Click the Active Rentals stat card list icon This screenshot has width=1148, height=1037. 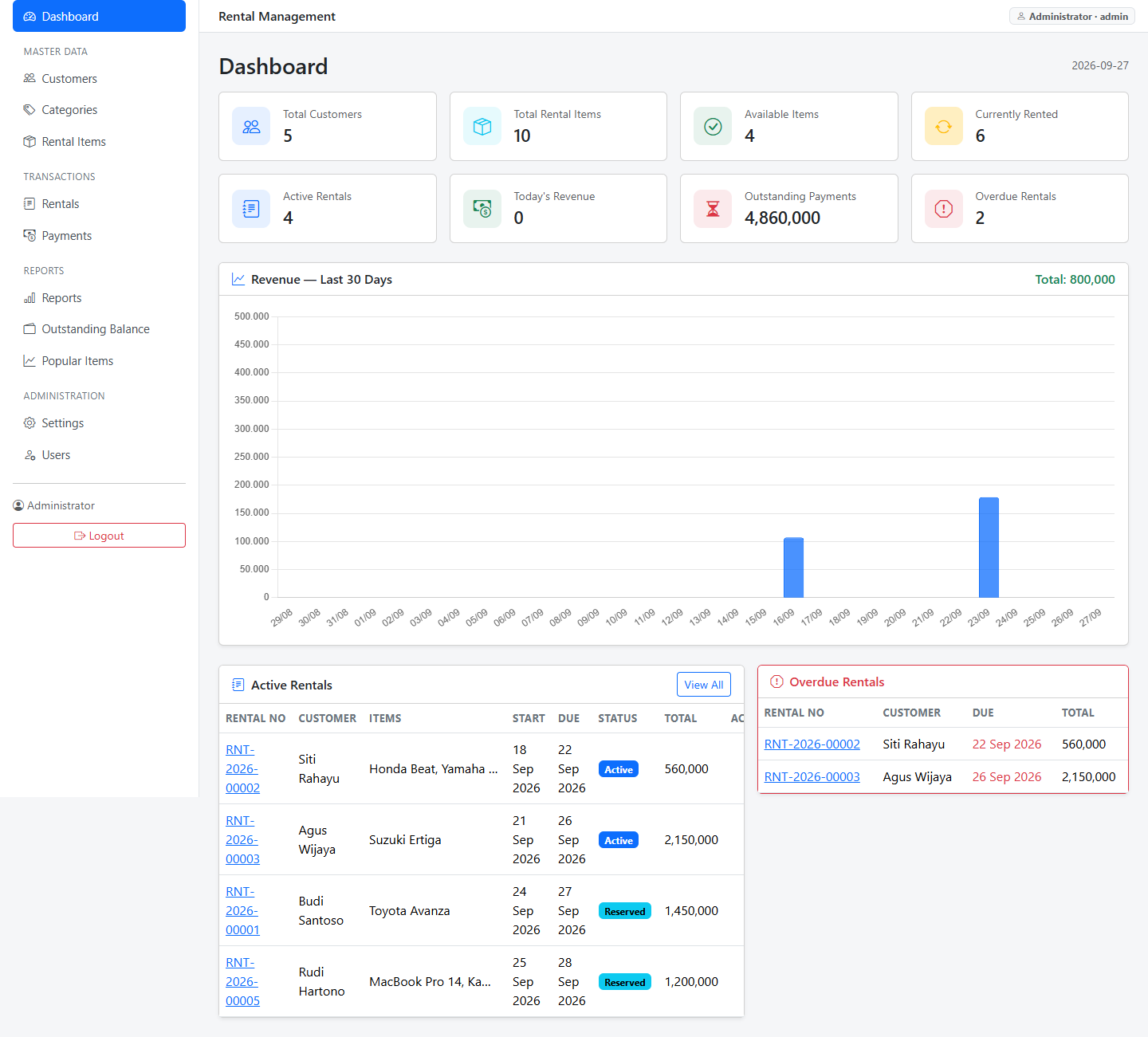251,208
